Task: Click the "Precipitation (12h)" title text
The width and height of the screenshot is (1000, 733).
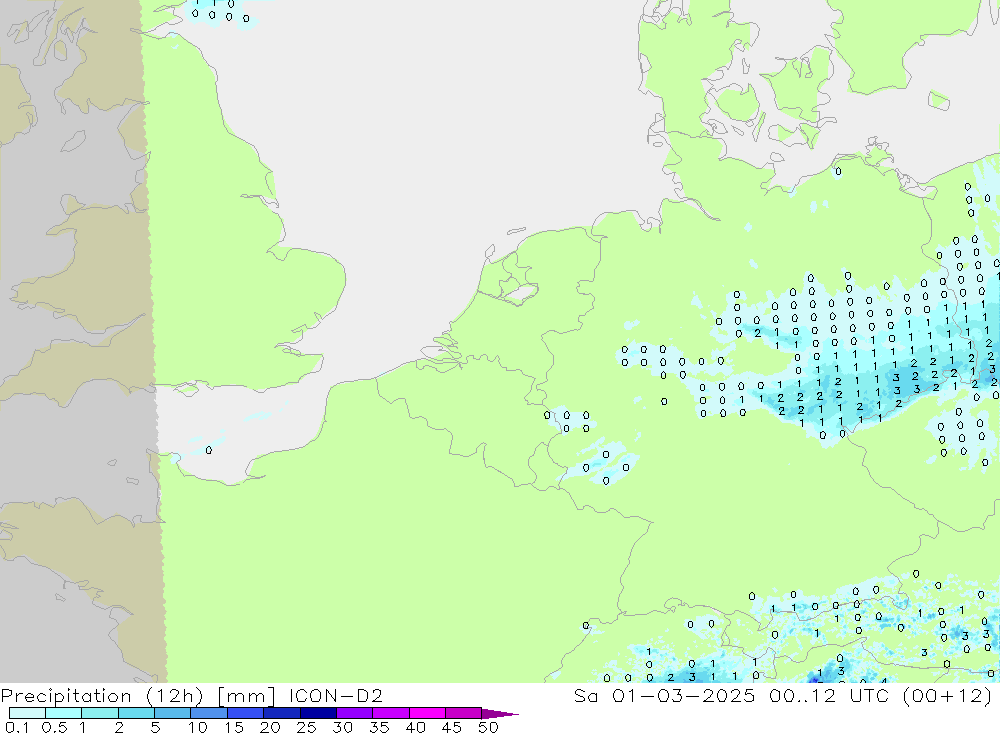Action: [x=102, y=696]
